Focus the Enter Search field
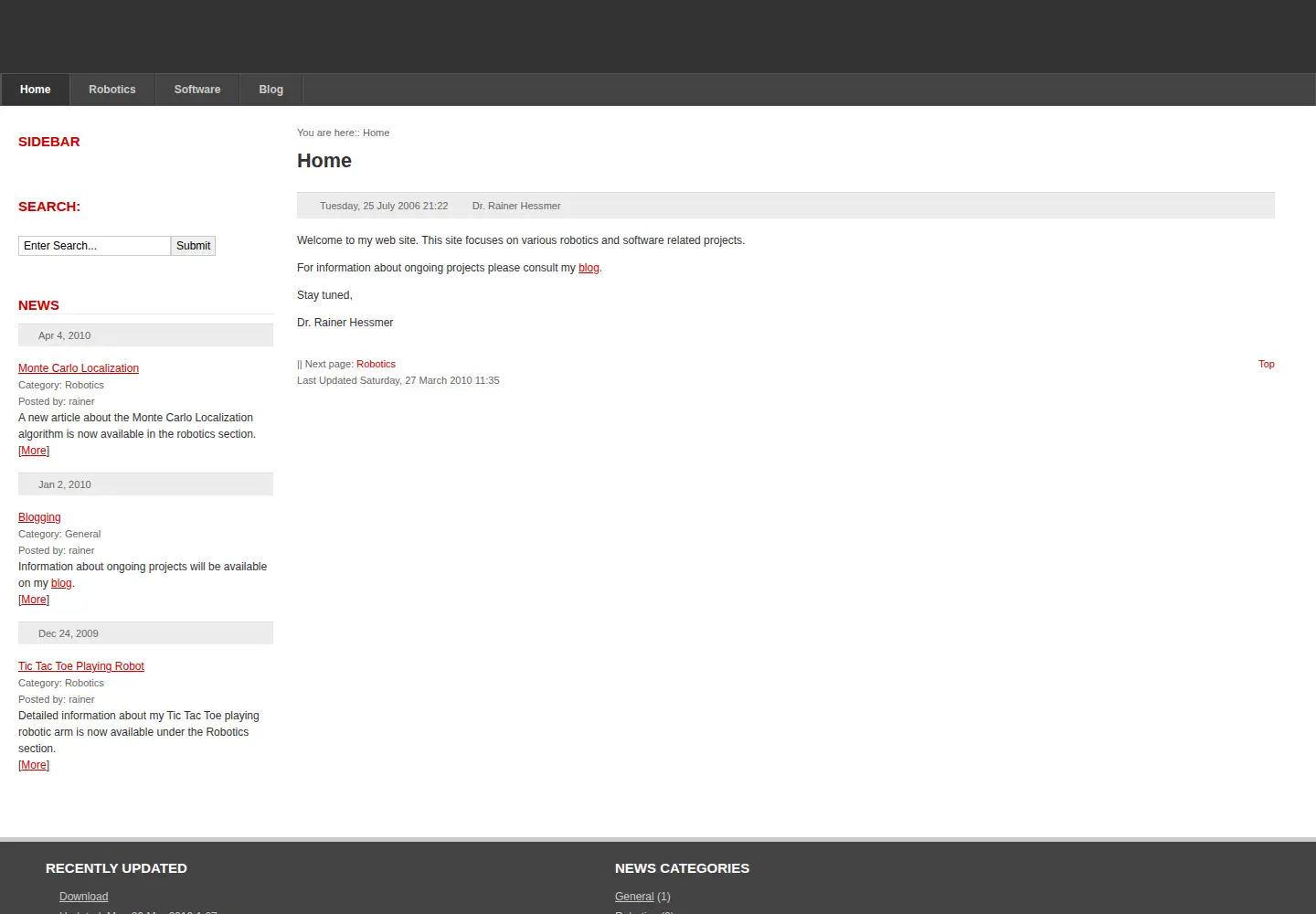Screen dimensions: 1316x914 pos(94,246)
